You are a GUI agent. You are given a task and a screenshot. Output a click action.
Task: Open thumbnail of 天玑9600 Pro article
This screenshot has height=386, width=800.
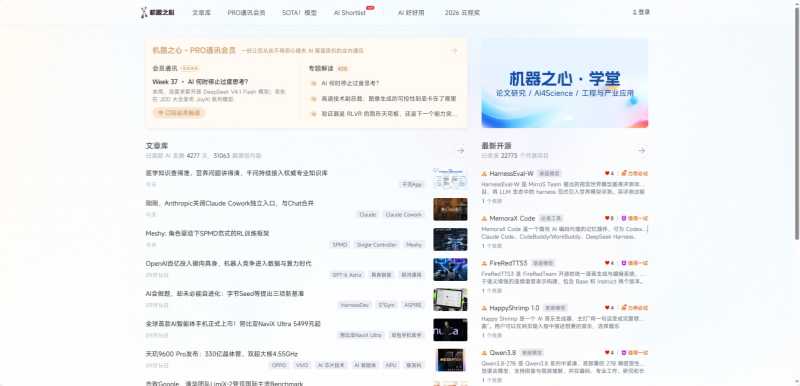coord(450,359)
